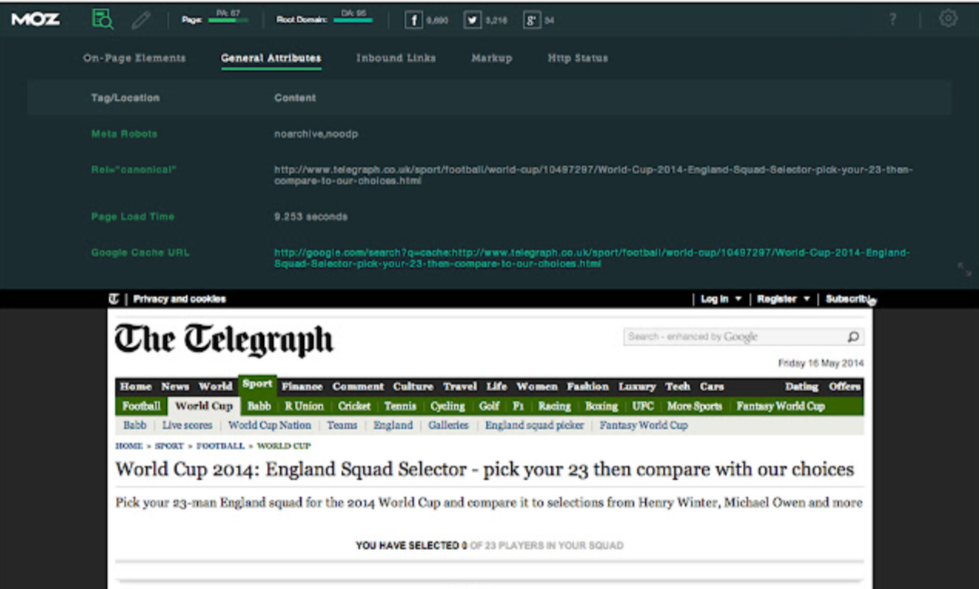Open More Sports in the sports bar
This screenshot has height=589, width=979.
[x=694, y=406]
